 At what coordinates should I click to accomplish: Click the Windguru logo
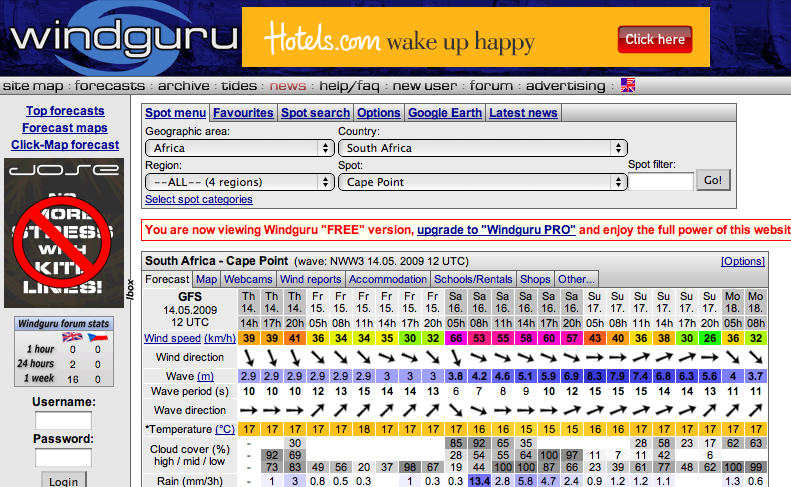click(x=120, y=38)
